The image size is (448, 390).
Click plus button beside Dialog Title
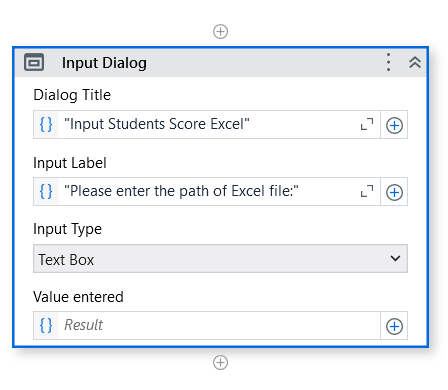tap(394, 125)
